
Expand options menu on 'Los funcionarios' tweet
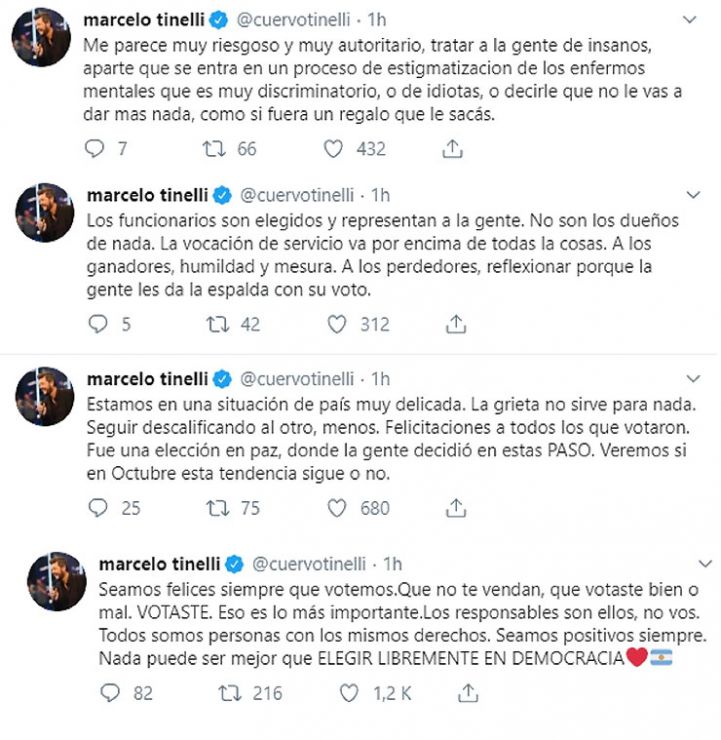click(x=690, y=194)
